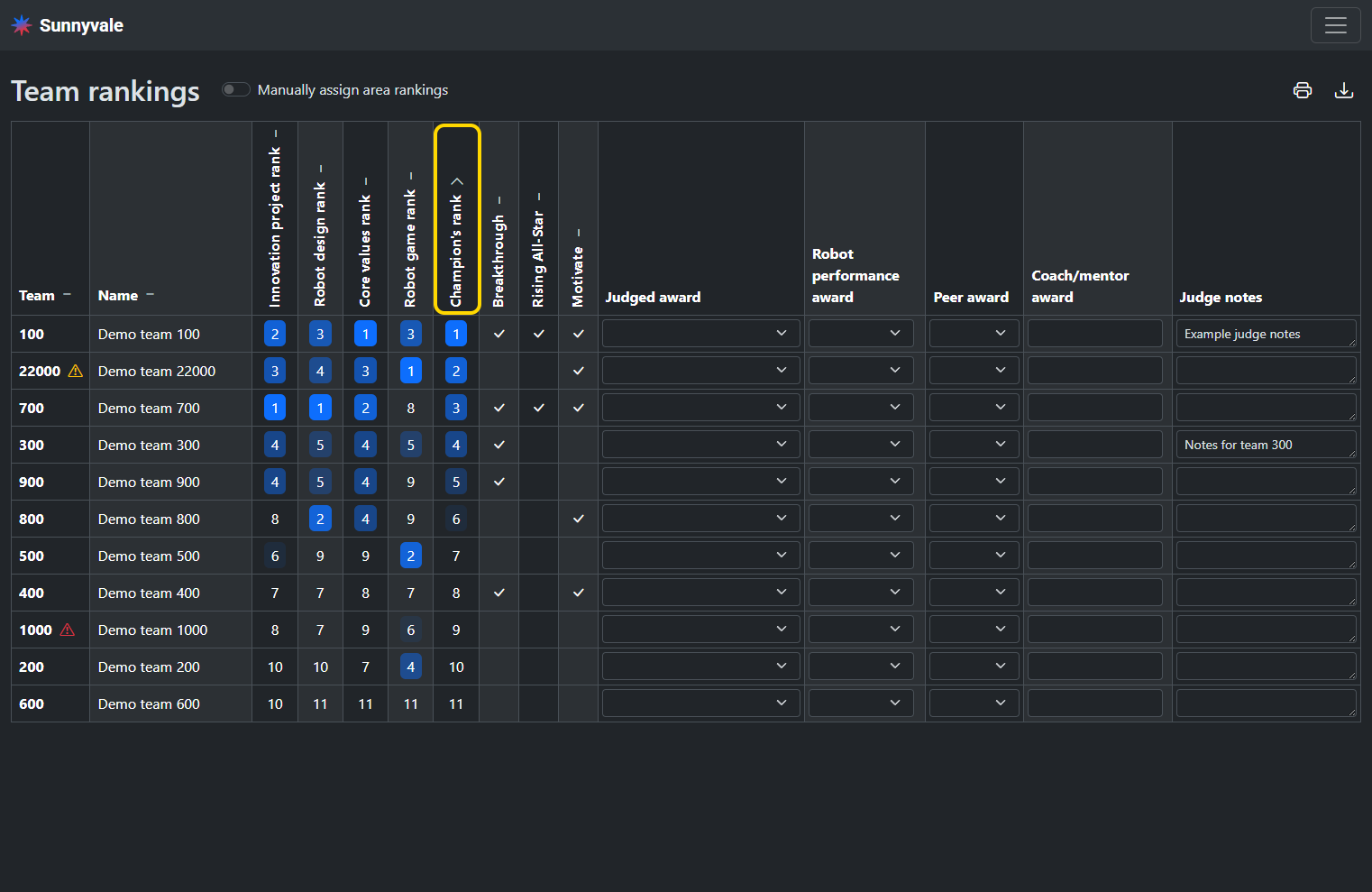Click the Sunnyvale star logo
Image resolution: width=1372 pixels, height=892 pixels.
(22, 25)
